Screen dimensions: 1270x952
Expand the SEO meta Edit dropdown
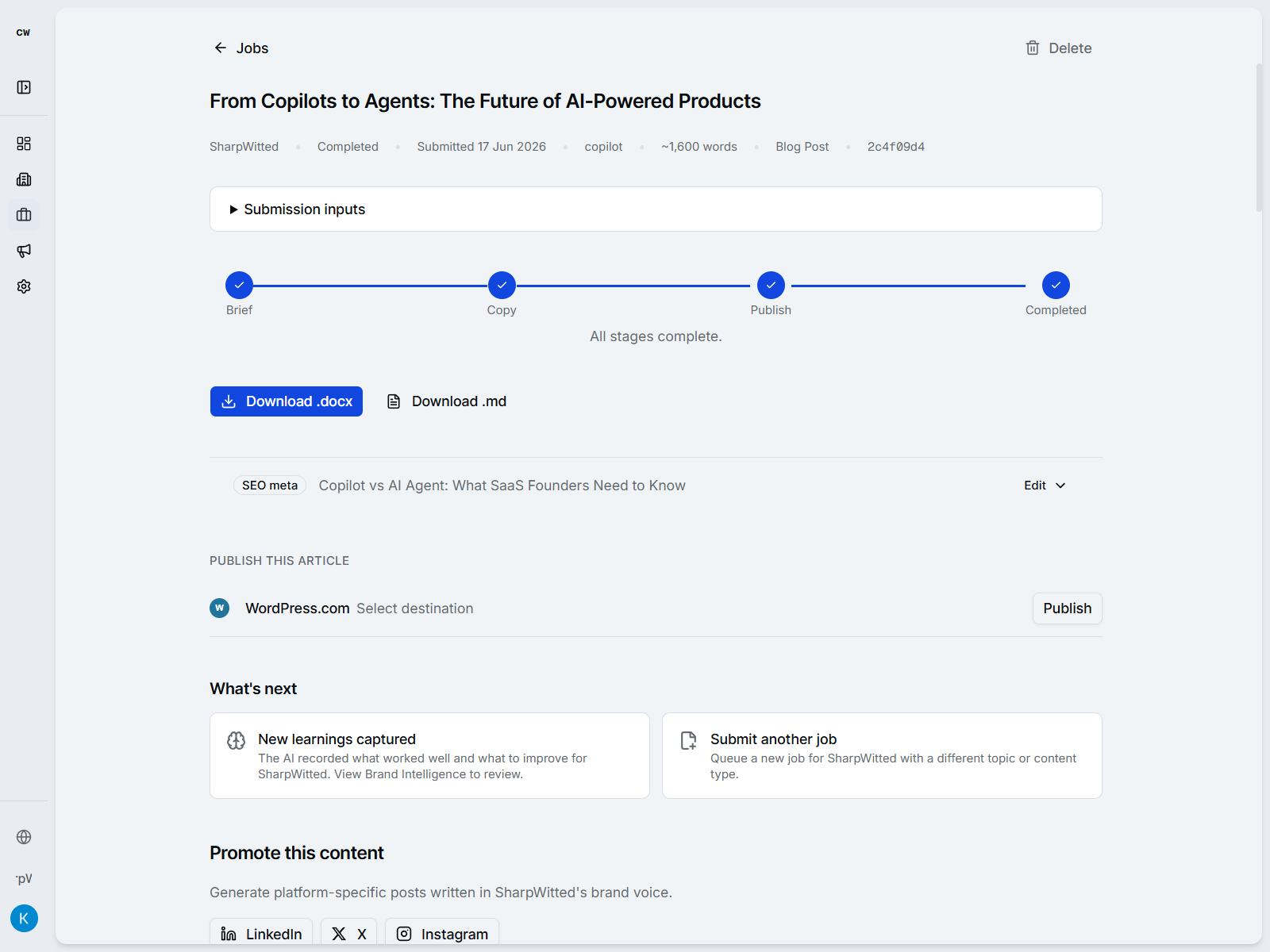[1045, 486]
